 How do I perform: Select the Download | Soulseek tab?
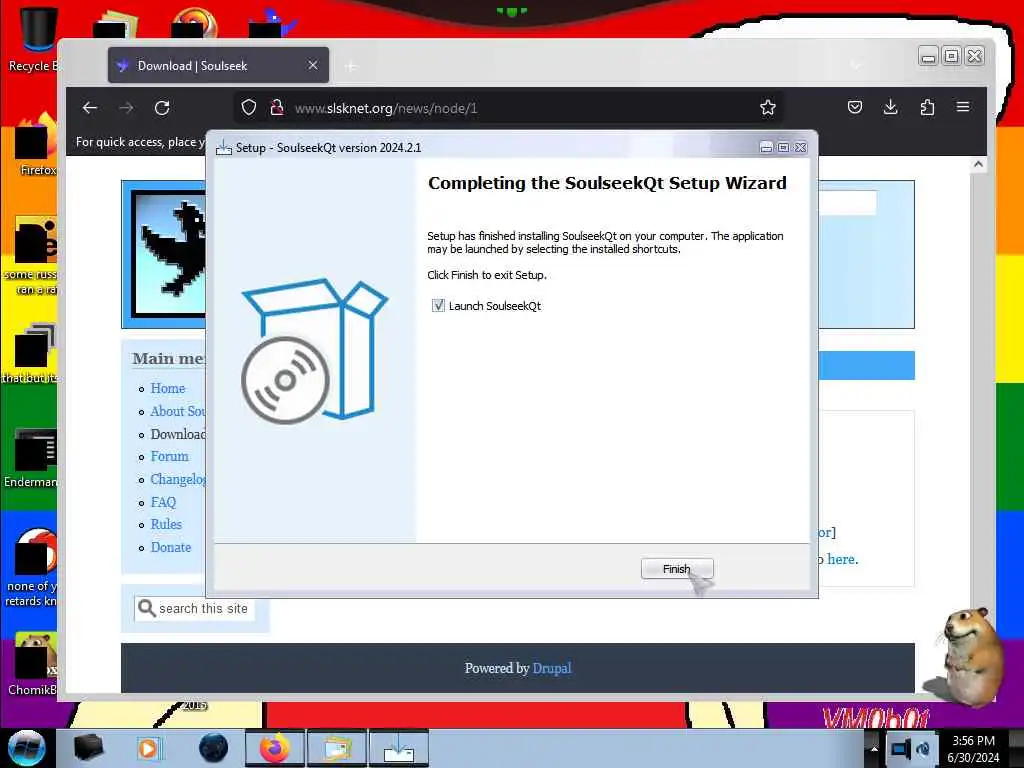218,65
